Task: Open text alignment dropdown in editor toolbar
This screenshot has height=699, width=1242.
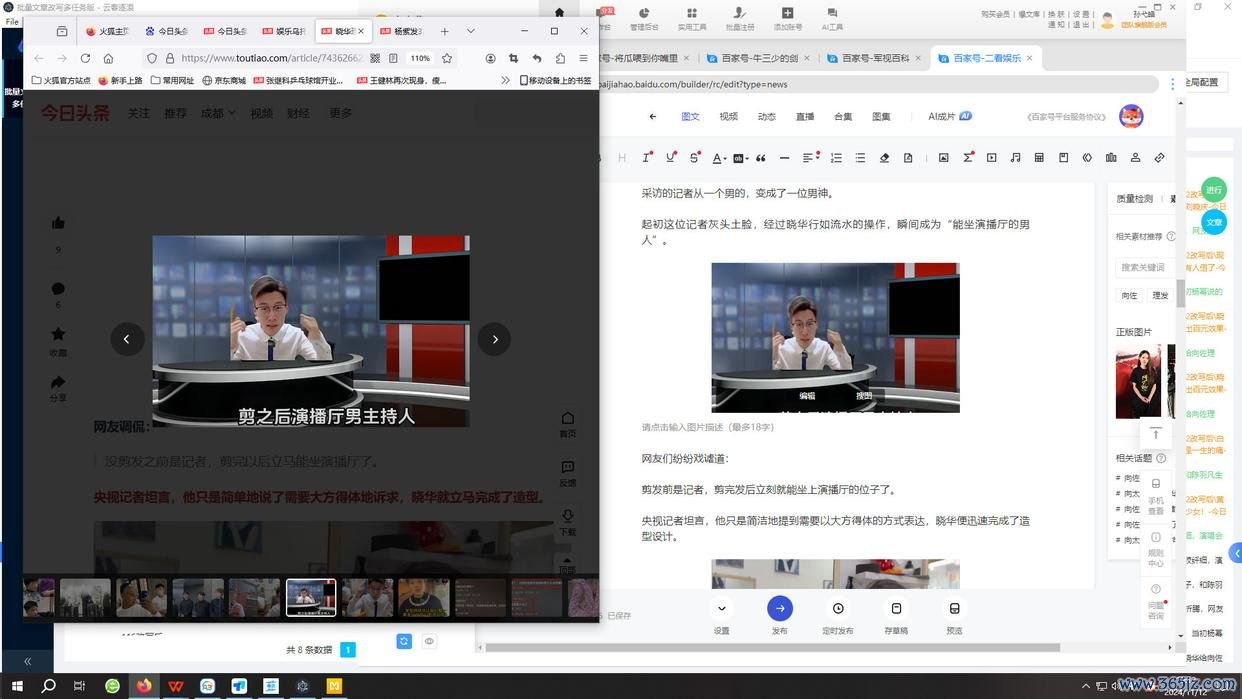Action: point(810,158)
